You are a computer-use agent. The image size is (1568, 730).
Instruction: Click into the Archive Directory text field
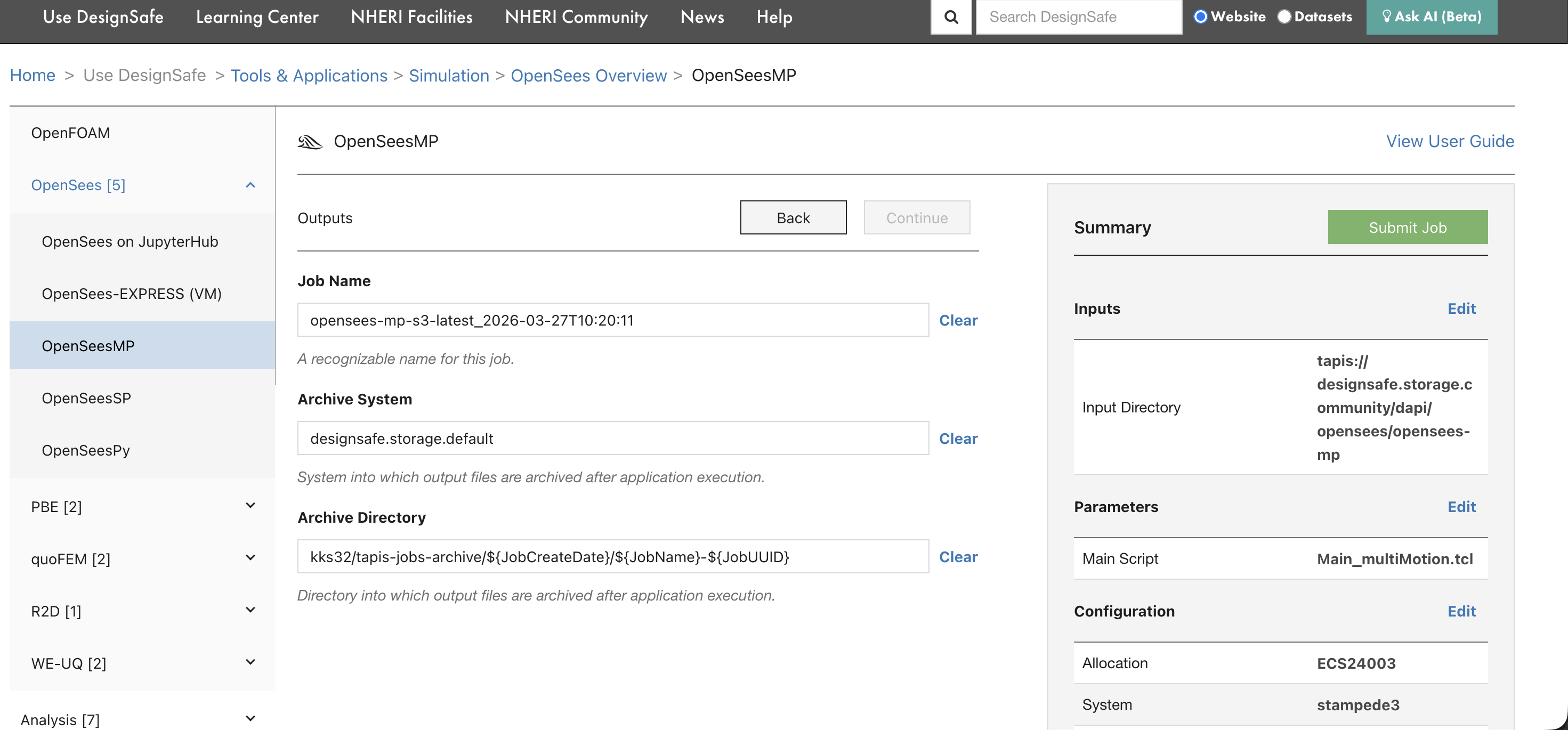coord(613,557)
